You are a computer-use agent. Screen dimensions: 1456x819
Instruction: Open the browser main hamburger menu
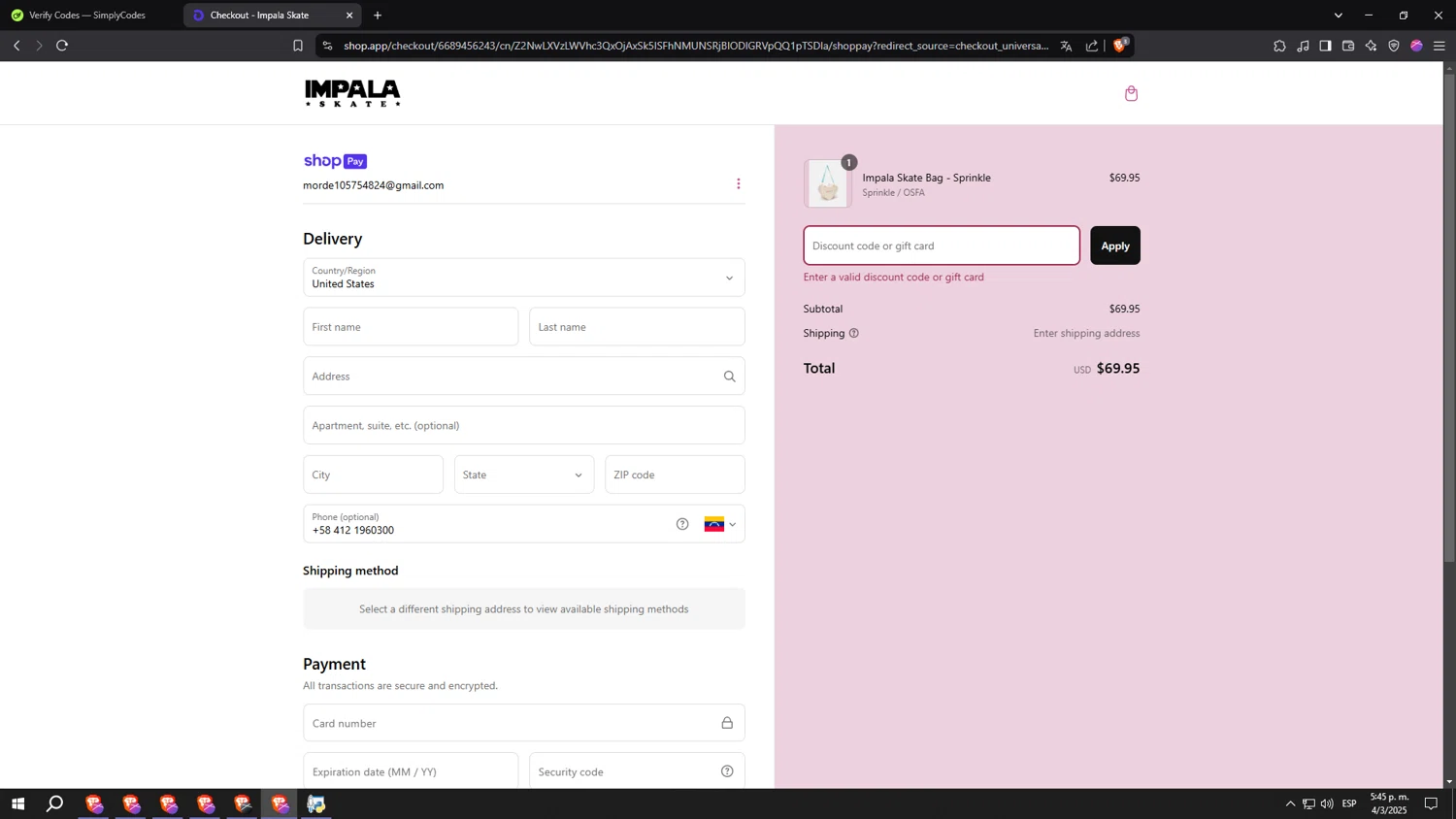(1439, 46)
